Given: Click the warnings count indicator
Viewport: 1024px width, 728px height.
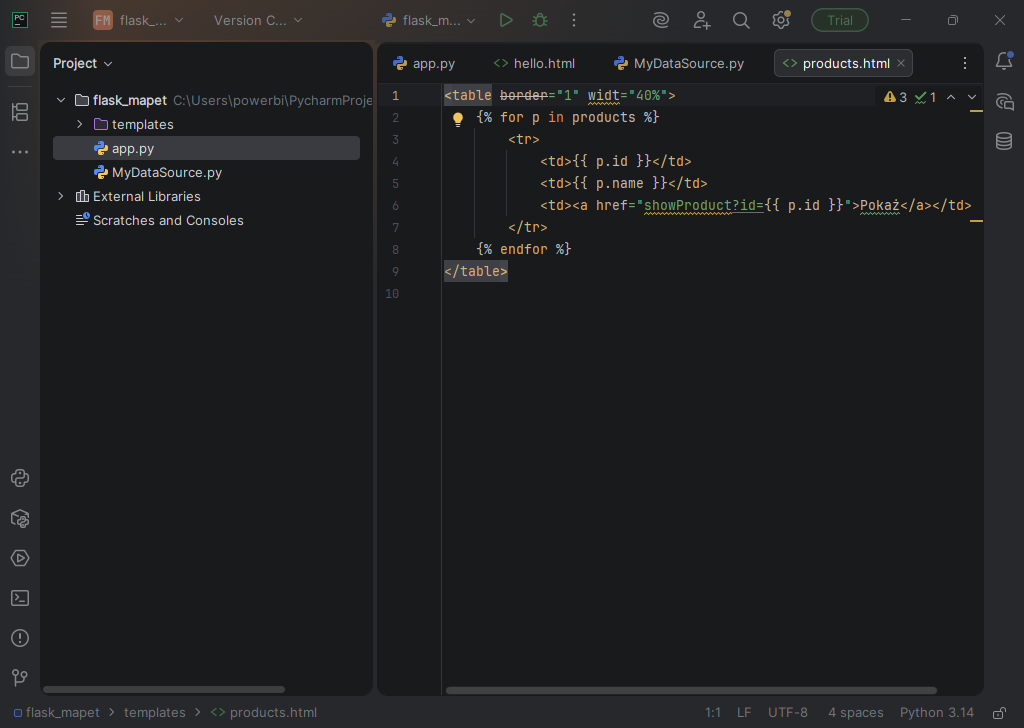Looking at the screenshot, I should pos(895,97).
